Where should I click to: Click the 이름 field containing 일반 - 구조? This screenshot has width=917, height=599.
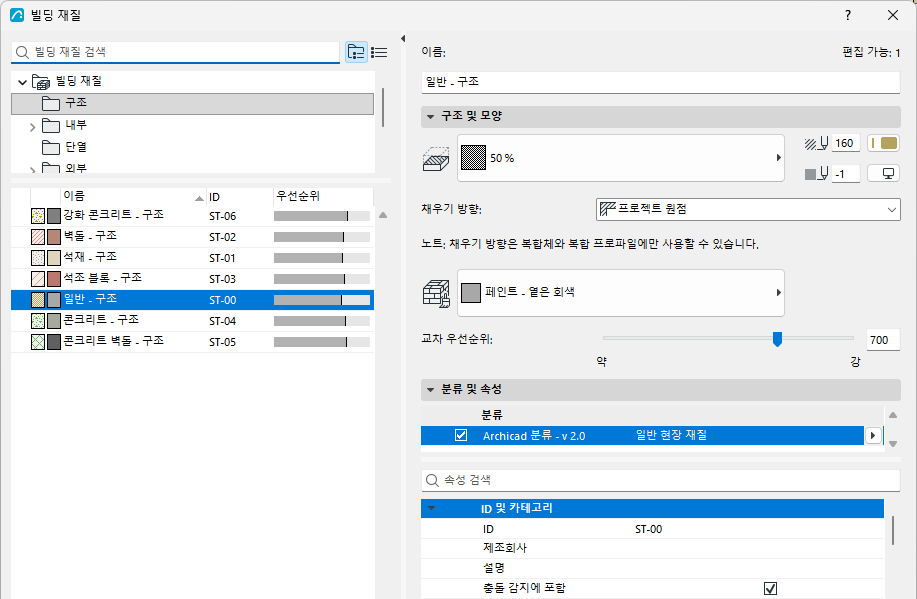coord(660,82)
